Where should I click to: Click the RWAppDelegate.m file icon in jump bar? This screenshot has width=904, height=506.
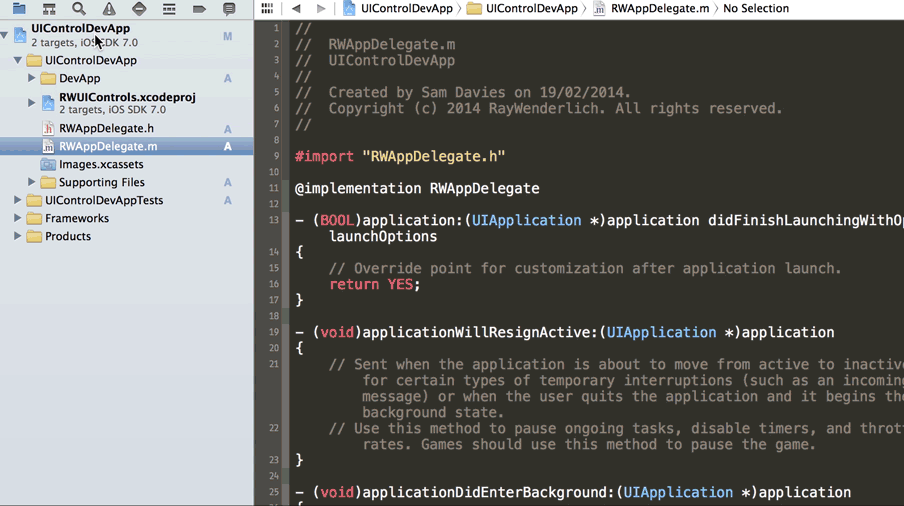(x=600, y=8)
